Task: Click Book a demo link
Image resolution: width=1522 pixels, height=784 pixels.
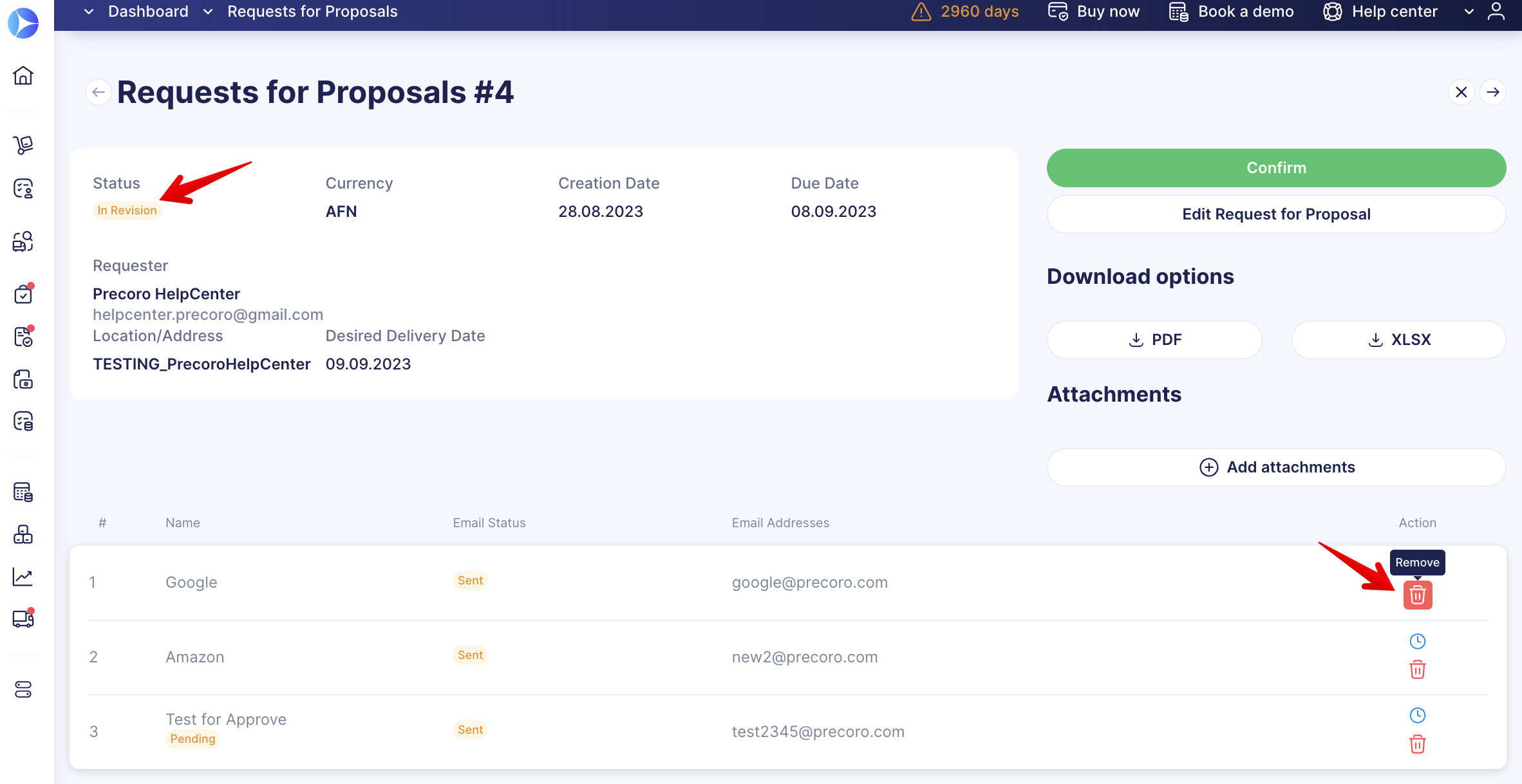Action: point(1232,12)
